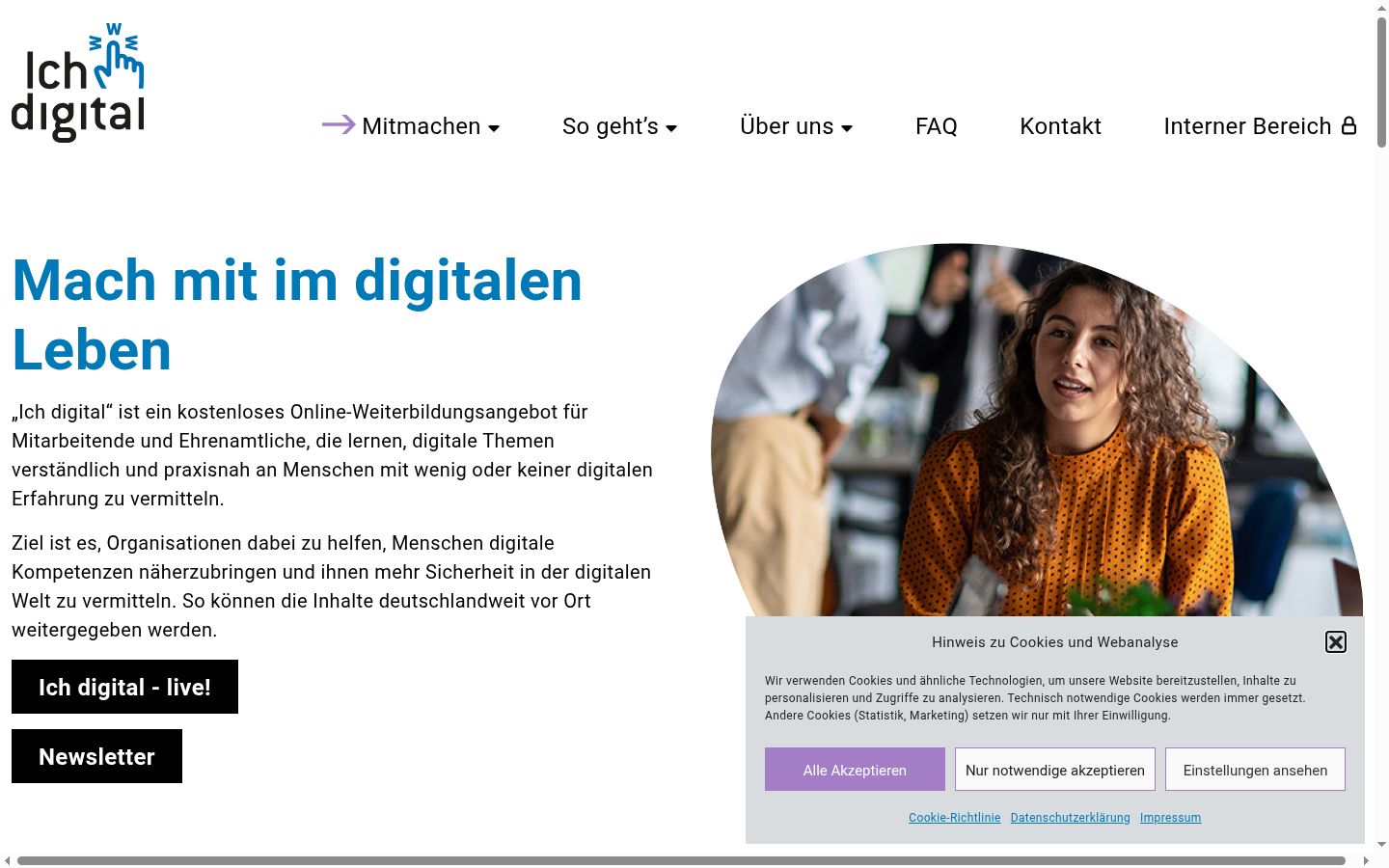Click the scroll right arrow
This screenshot has width=1389, height=868.
1366,860
